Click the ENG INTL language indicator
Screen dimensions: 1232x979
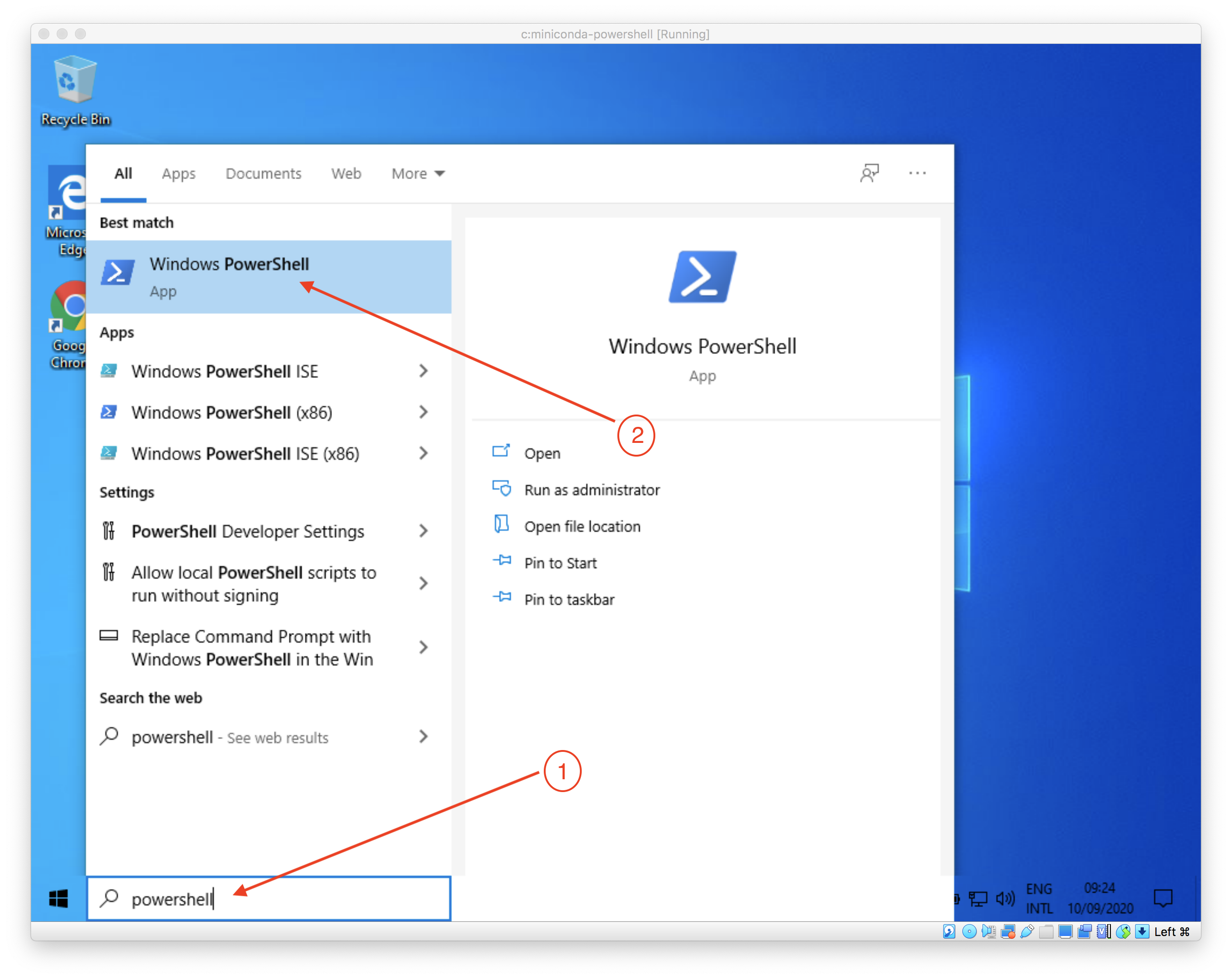(1039, 899)
